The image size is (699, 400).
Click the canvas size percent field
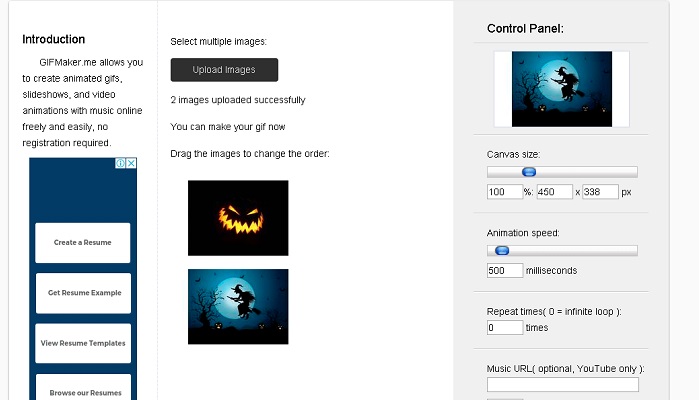pyautogui.click(x=505, y=192)
